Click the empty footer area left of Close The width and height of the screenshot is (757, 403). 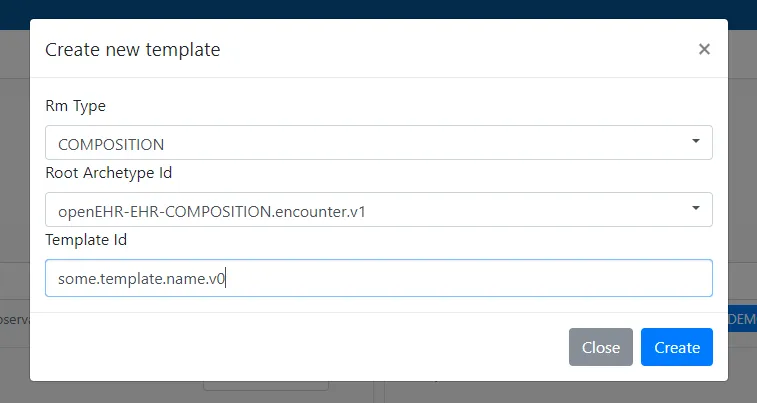[300, 347]
